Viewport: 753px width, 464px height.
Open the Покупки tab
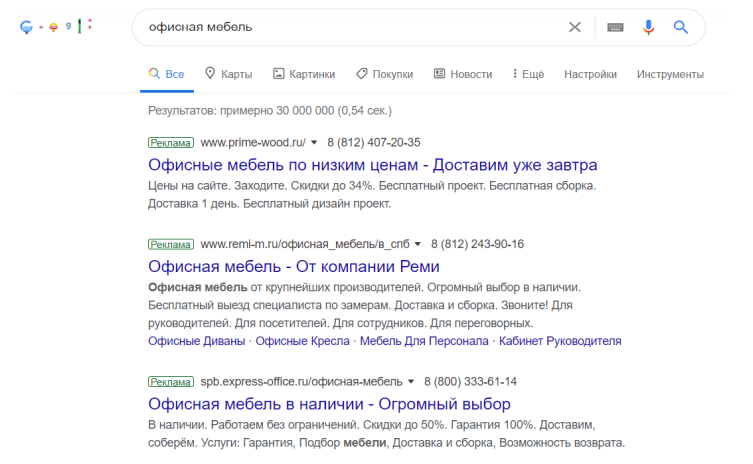(x=384, y=74)
